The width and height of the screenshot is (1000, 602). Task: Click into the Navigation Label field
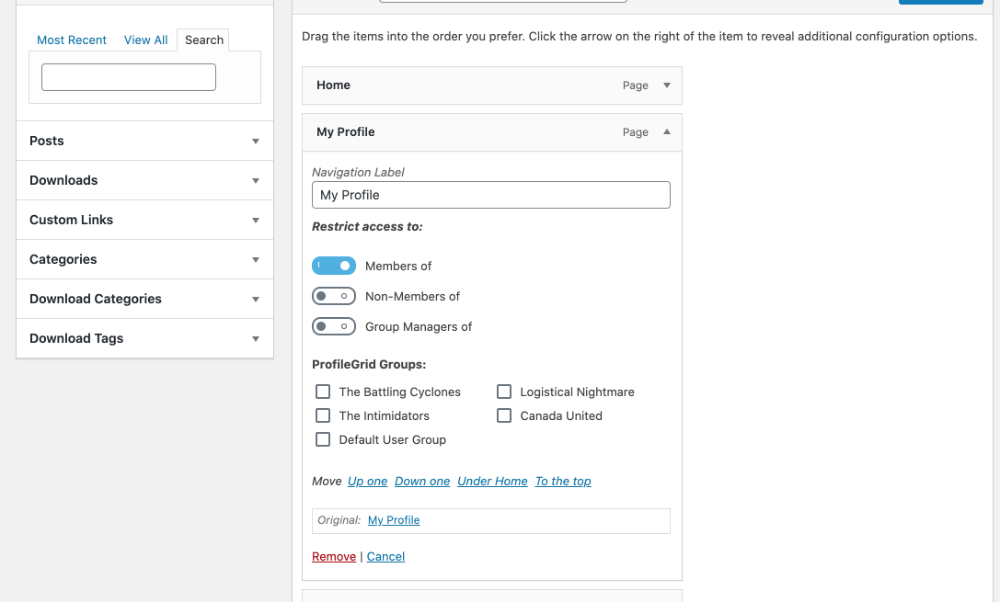491,195
